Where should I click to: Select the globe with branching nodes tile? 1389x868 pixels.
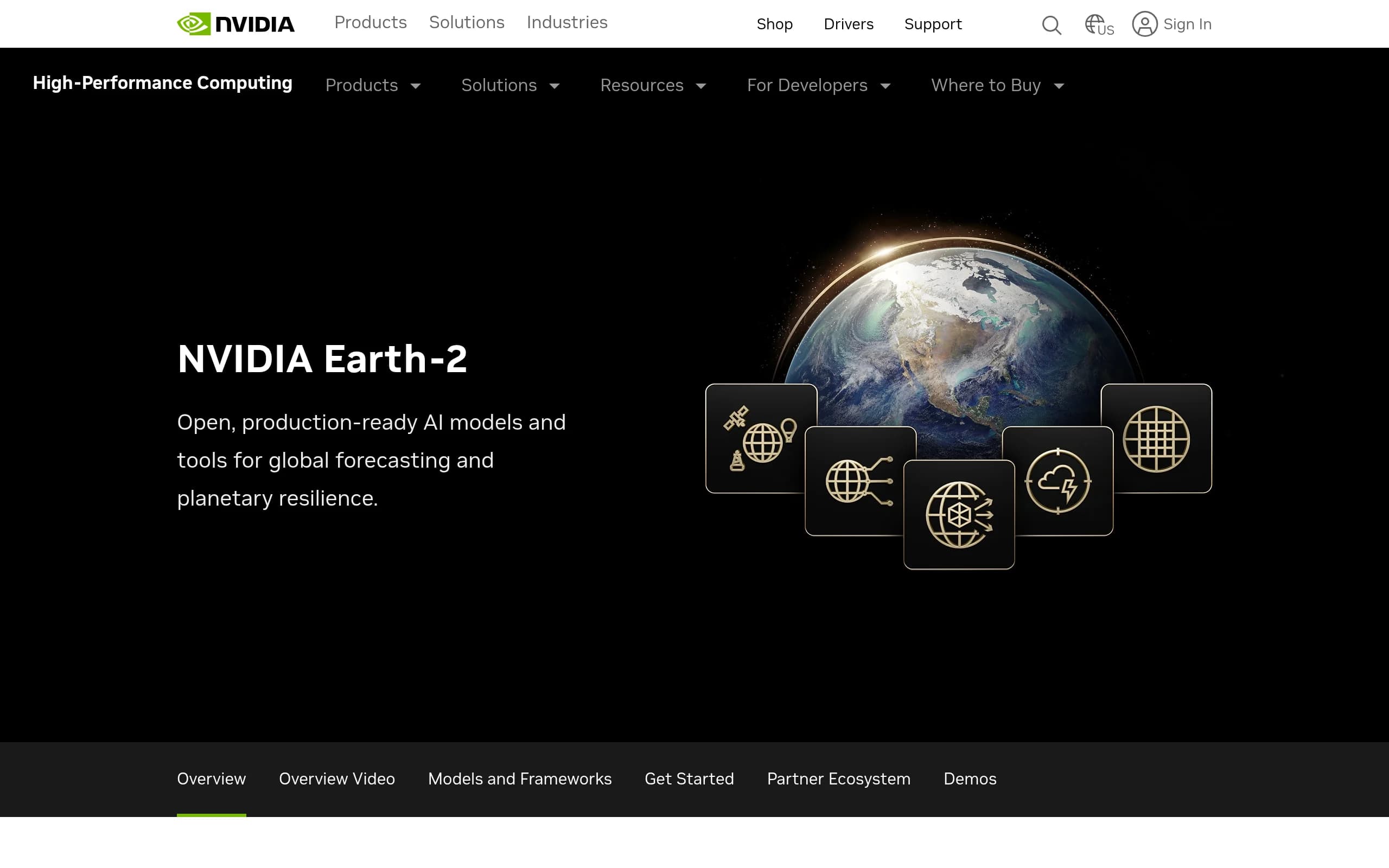pyautogui.click(x=855, y=481)
